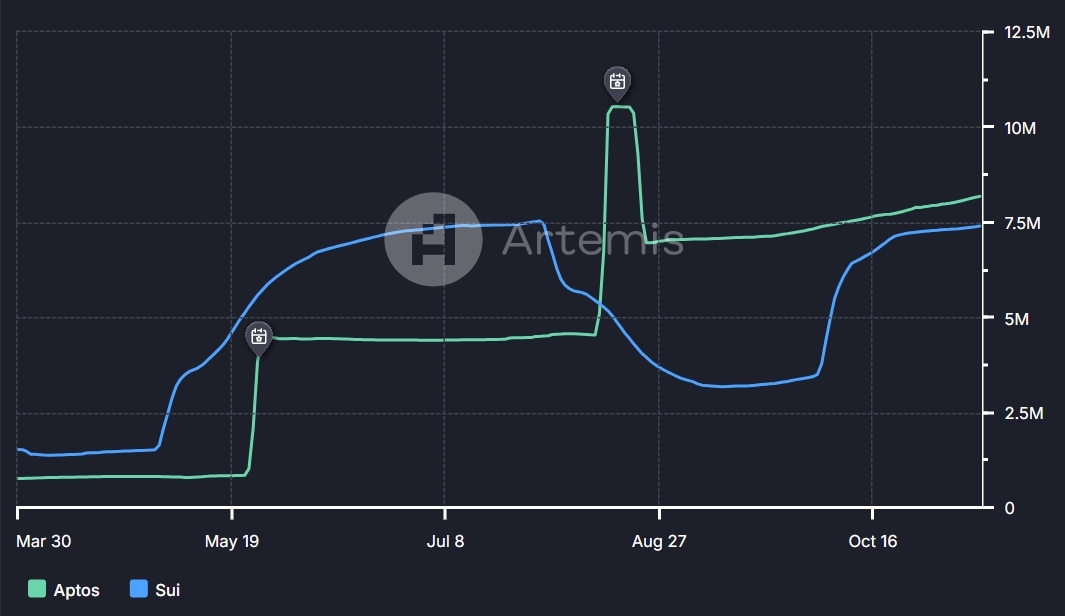Viewport: 1065px width, 616px height.
Task: Hide the Aptos series via legend label
Action: (77, 590)
